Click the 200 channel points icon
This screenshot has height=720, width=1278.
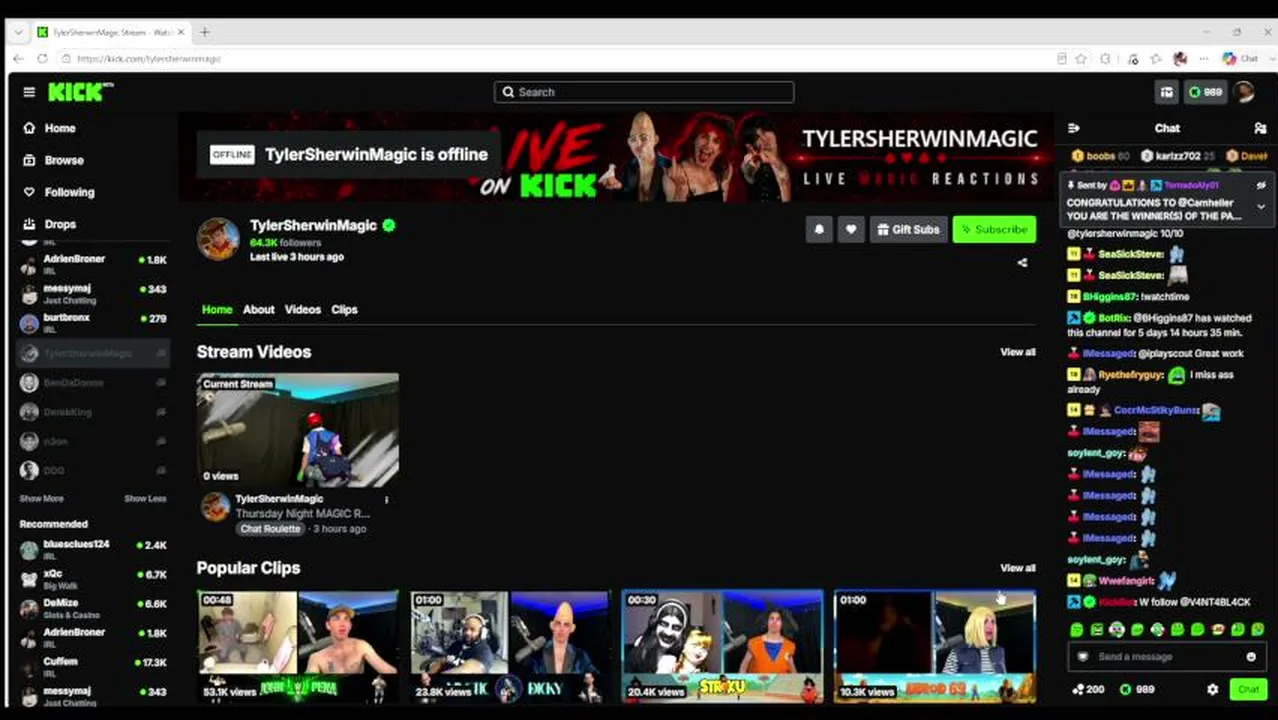tap(1088, 689)
